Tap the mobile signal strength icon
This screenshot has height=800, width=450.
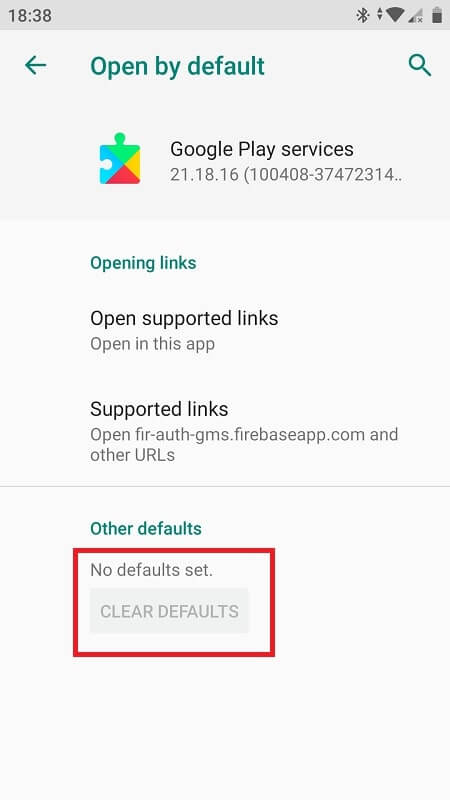point(415,15)
